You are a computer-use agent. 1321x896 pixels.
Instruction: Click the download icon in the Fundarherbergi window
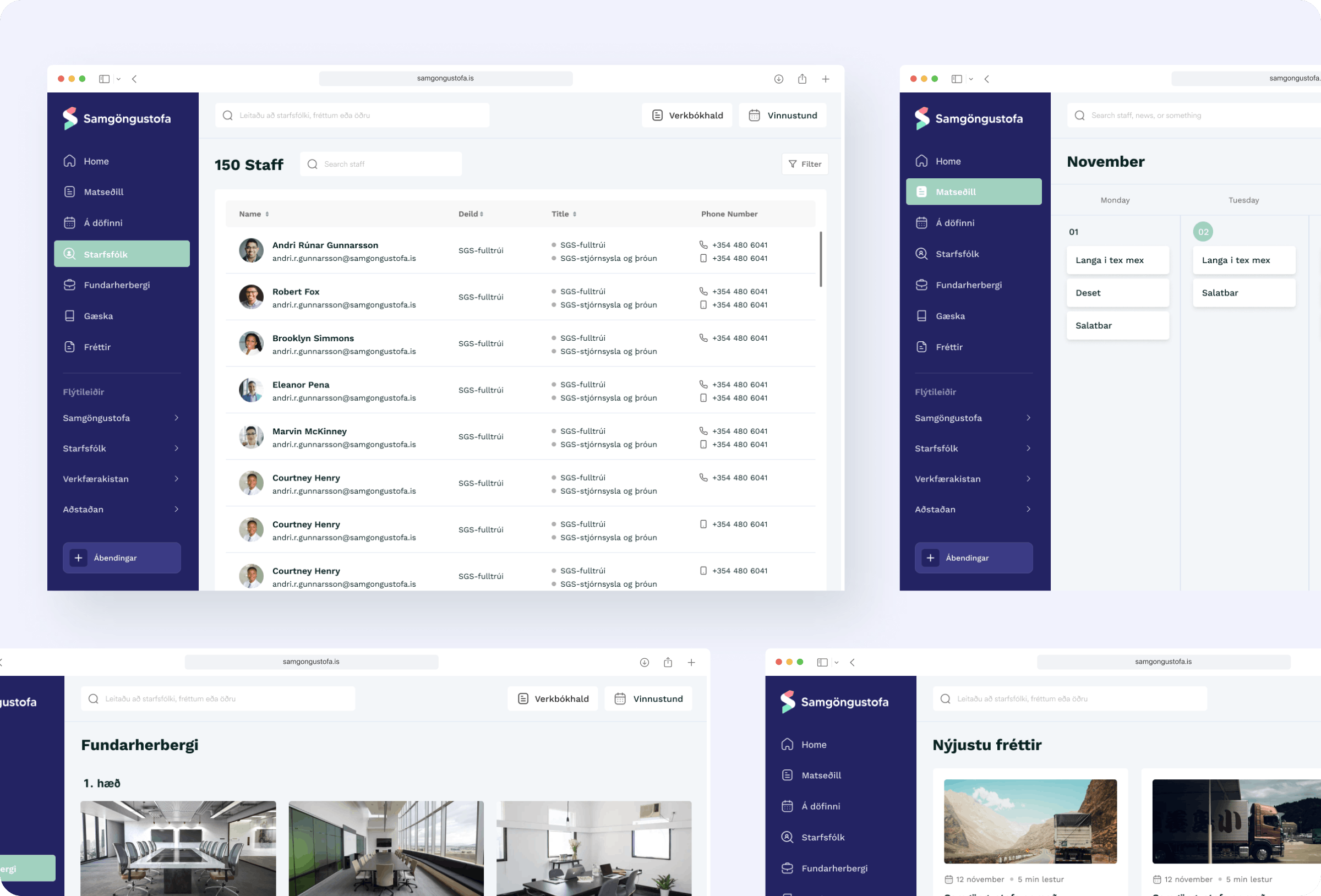644,662
